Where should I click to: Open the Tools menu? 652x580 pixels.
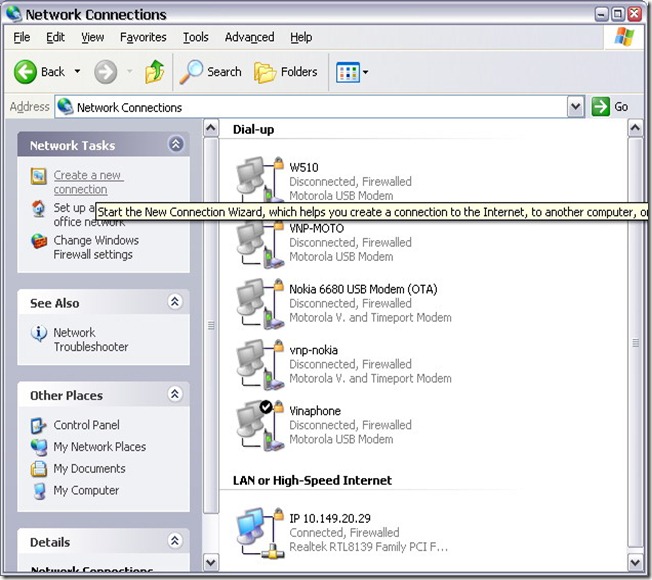195,37
